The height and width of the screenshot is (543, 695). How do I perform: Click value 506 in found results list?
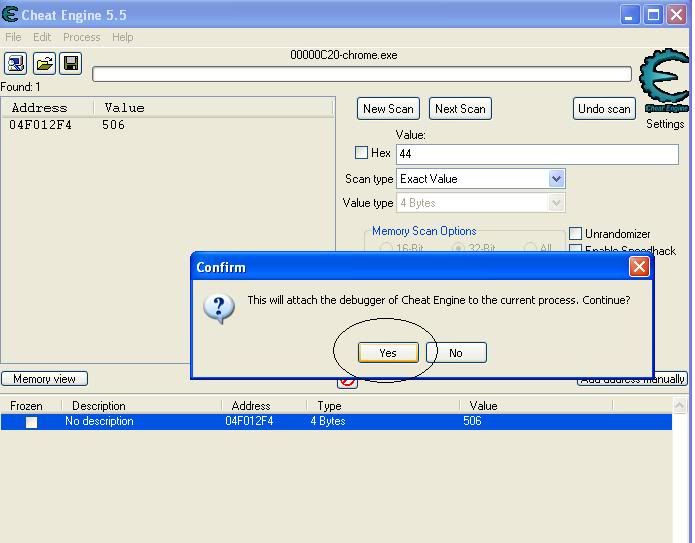113,125
